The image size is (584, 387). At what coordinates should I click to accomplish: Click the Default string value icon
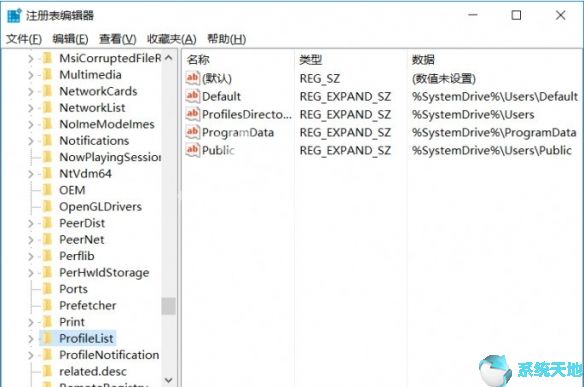(x=193, y=96)
